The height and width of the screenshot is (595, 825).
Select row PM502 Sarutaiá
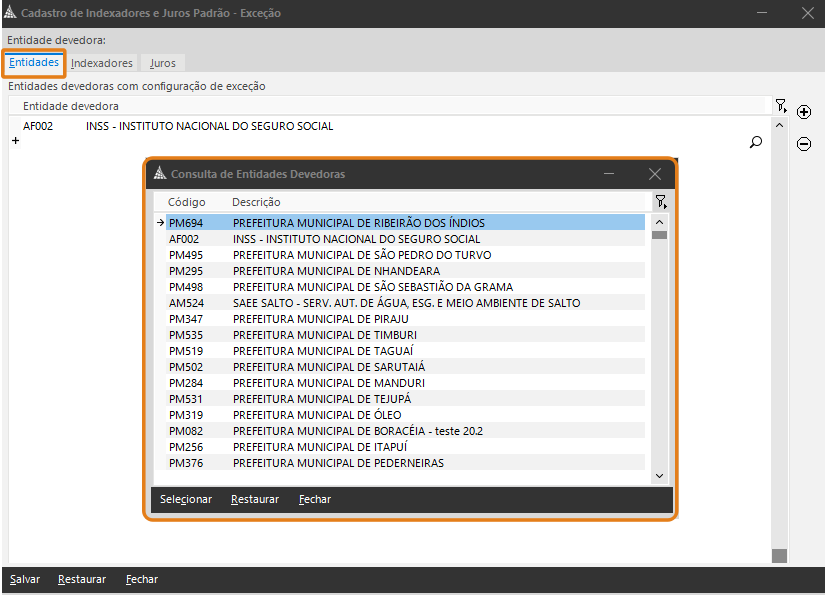tap(405, 367)
